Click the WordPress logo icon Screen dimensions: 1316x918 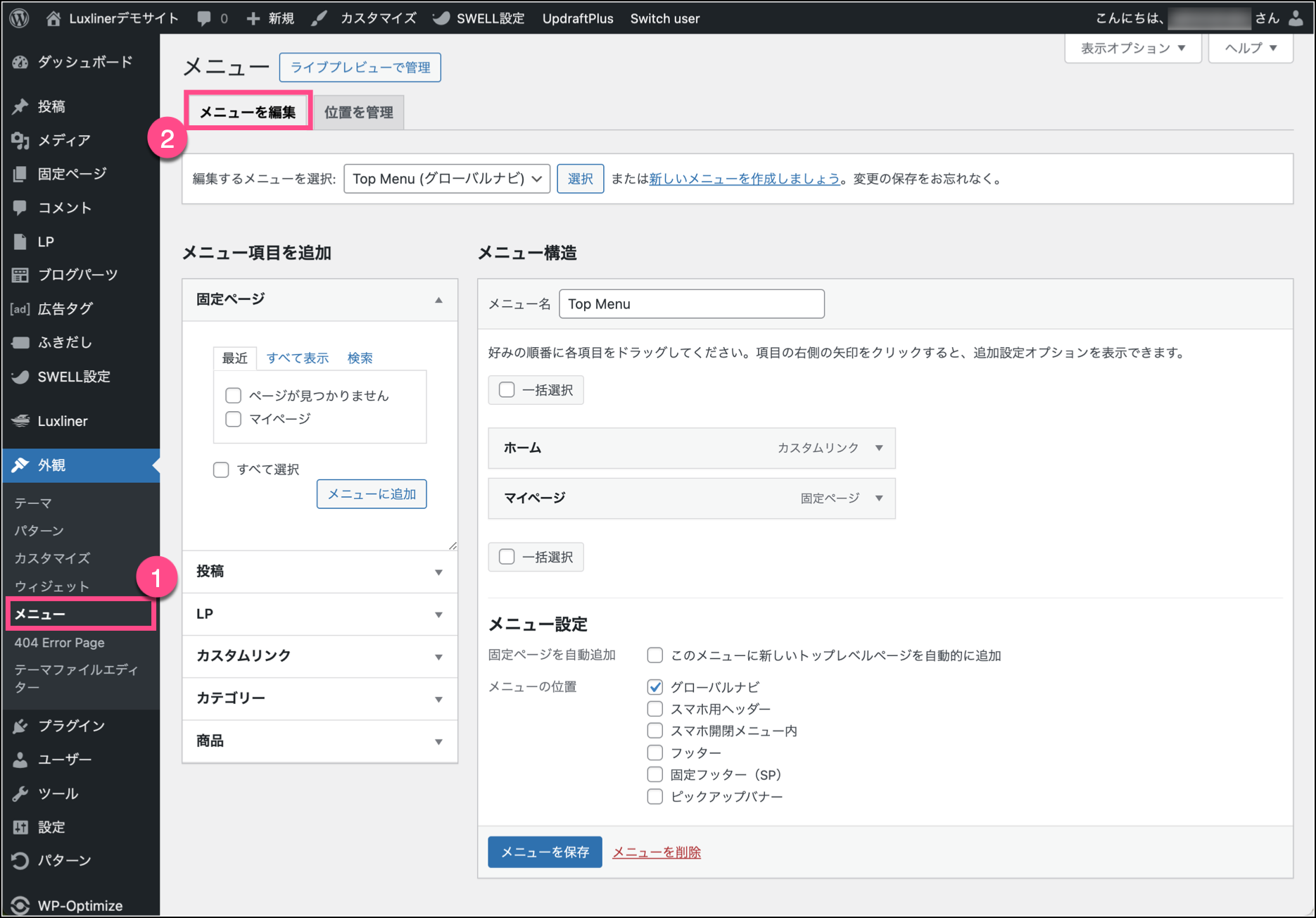pyautogui.click(x=20, y=18)
